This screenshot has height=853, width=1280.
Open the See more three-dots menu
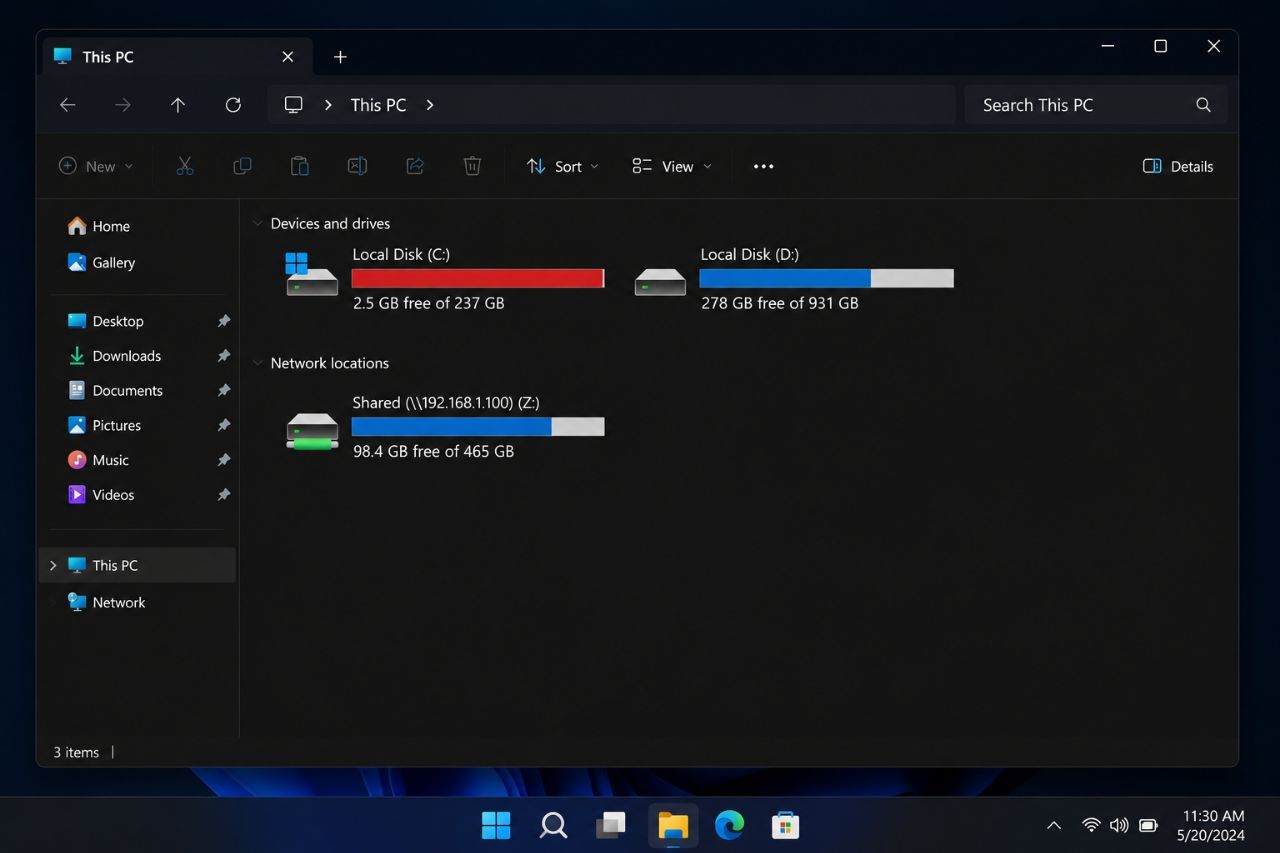pos(764,166)
